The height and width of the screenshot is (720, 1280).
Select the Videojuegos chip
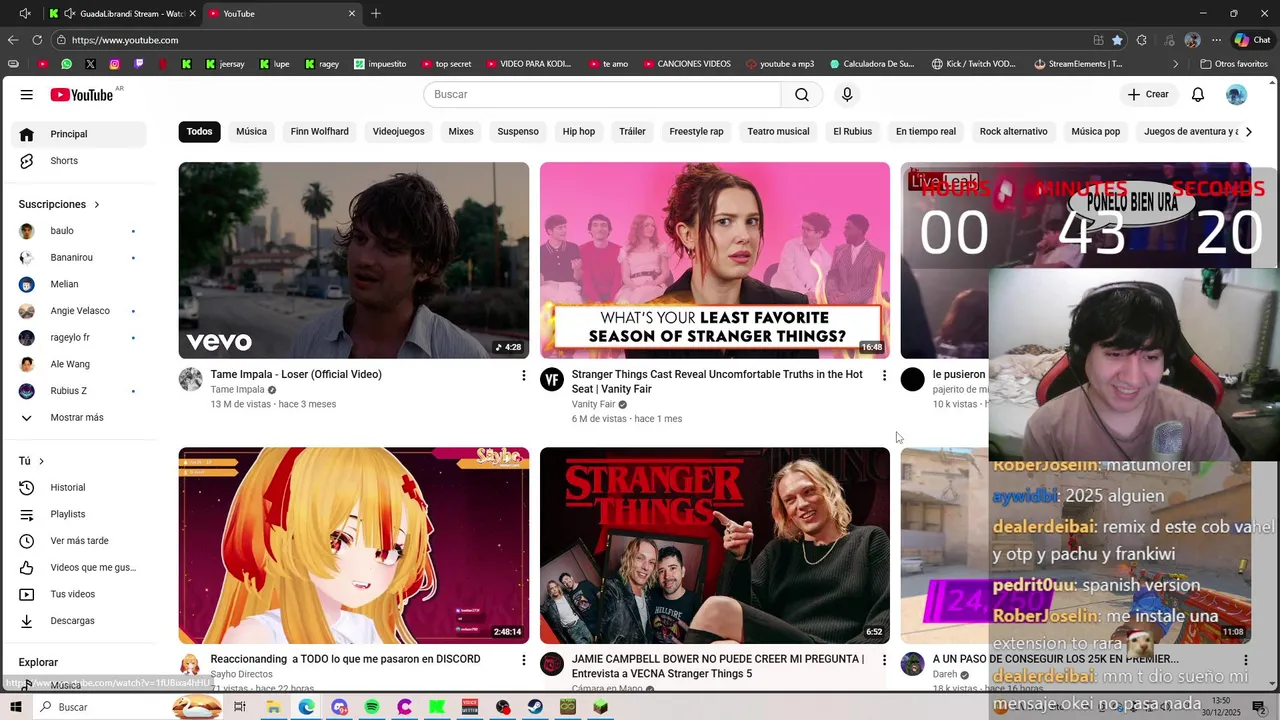tap(398, 131)
